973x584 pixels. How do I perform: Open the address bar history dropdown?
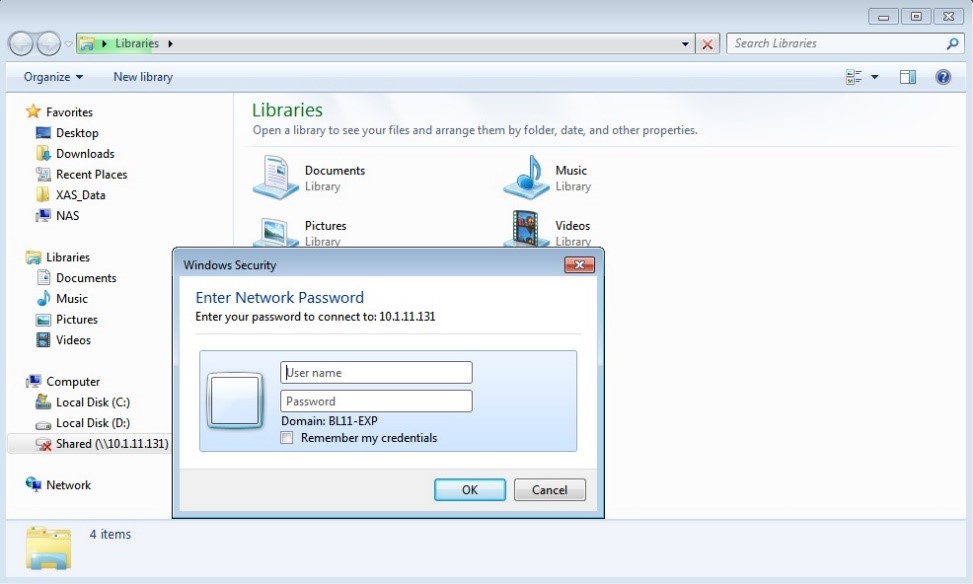[685, 44]
